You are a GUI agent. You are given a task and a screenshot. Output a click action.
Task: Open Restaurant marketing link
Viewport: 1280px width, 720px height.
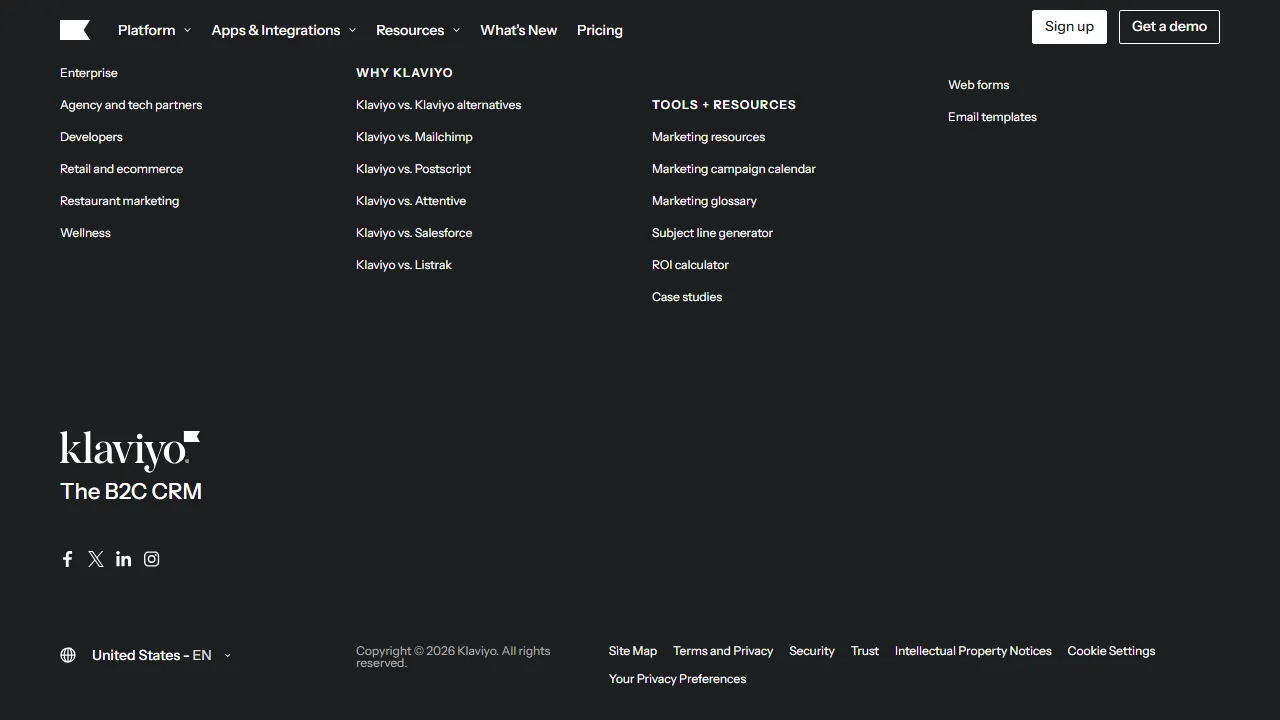pyautogui.click(x=119, y=201)
